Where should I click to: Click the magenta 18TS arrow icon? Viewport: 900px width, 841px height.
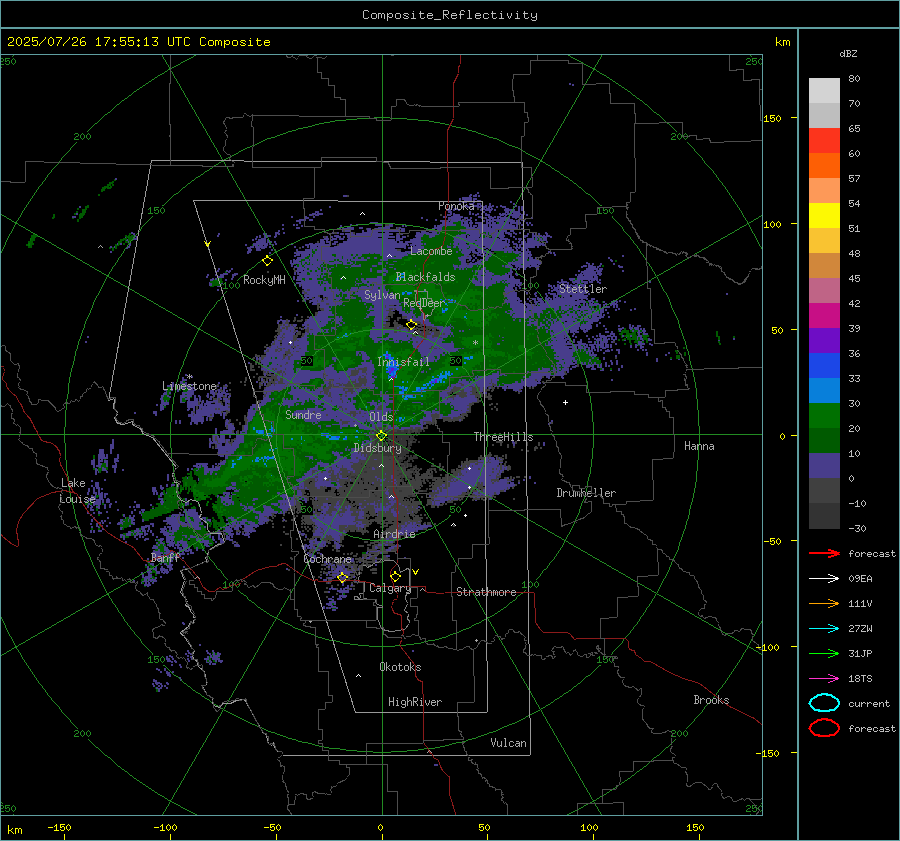(824, 679)
